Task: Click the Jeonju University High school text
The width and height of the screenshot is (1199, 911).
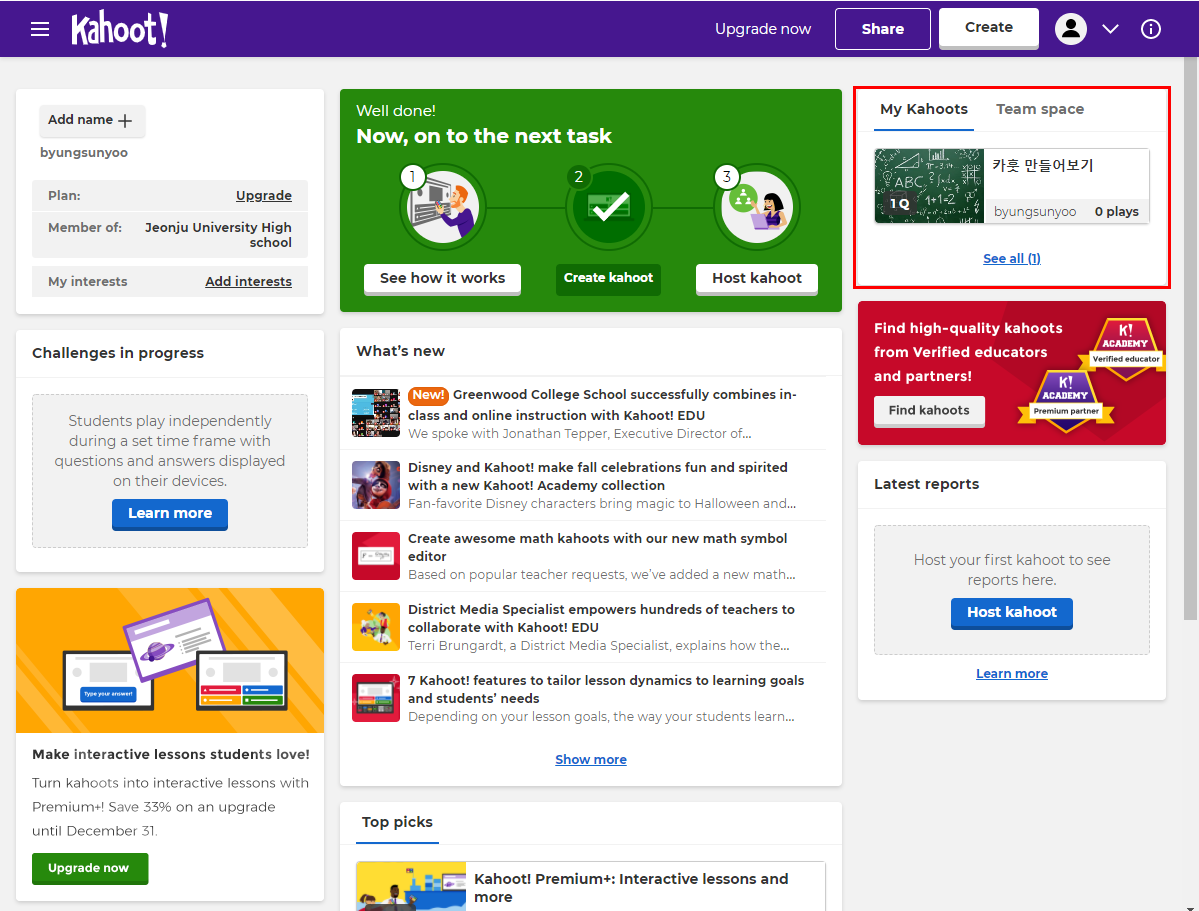Action: coord(219,235)
